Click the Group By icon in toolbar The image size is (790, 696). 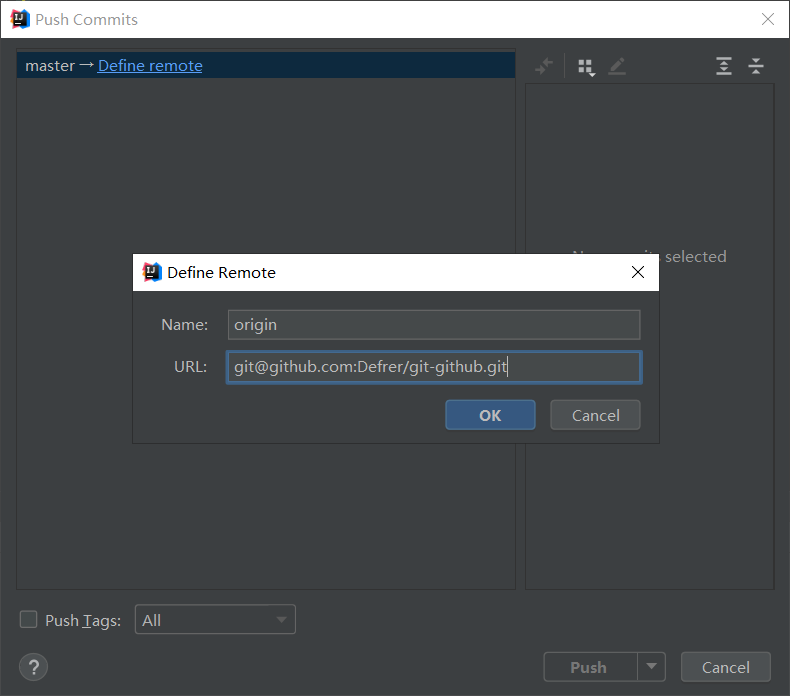click(x=586, y=67)
